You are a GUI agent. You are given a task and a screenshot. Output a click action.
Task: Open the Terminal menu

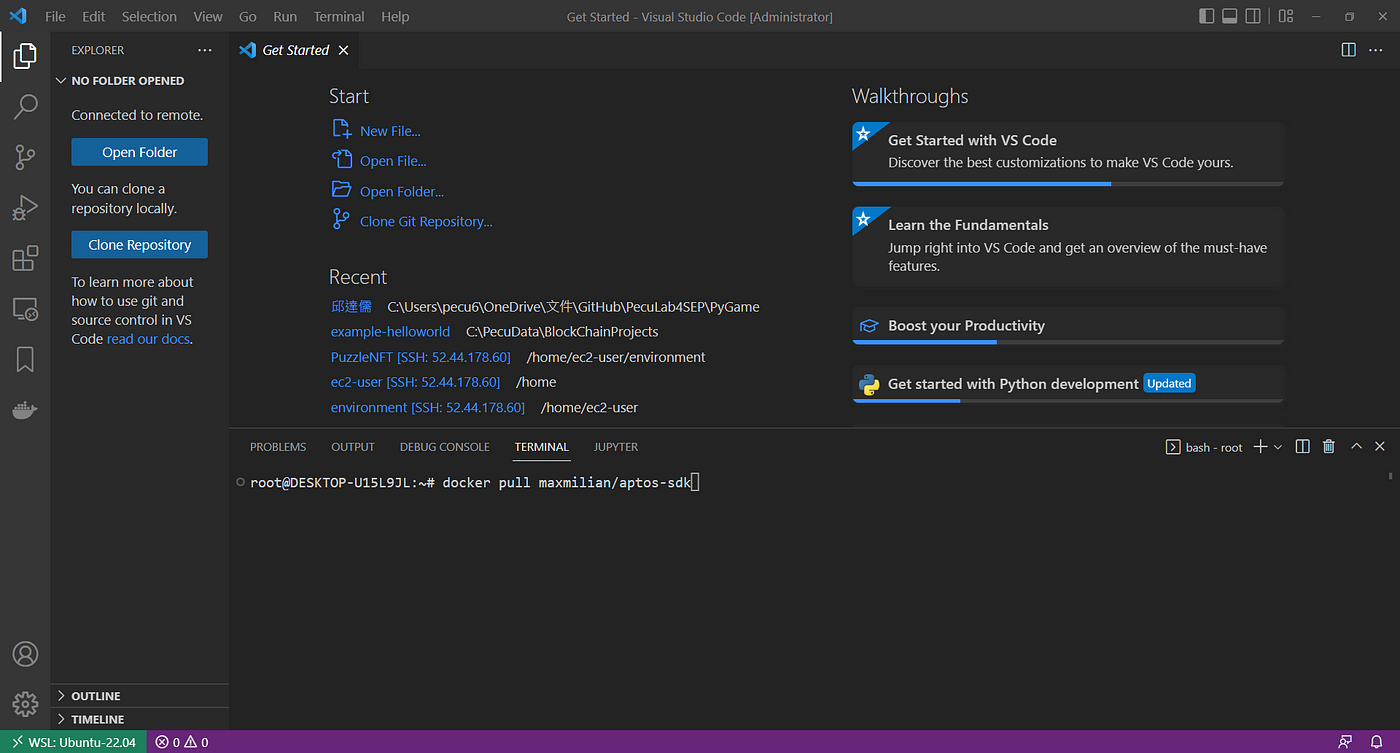339,17
